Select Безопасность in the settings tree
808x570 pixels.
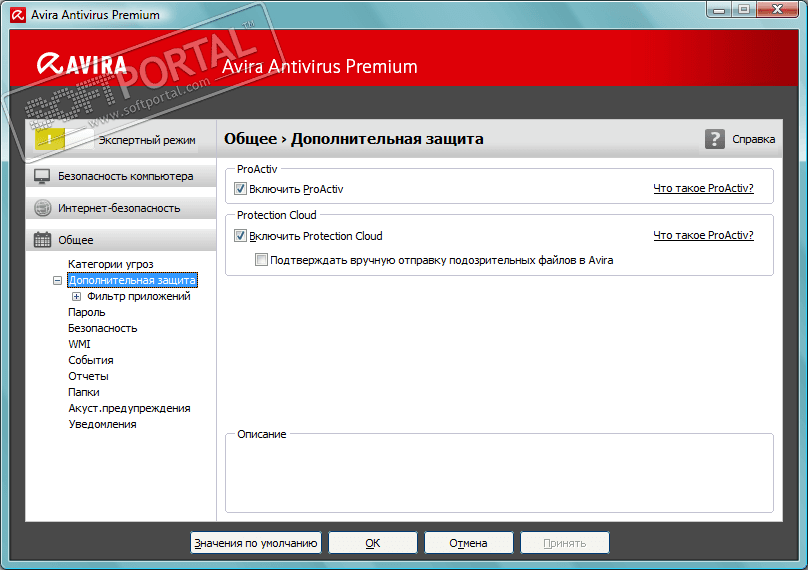click(103, 328)
